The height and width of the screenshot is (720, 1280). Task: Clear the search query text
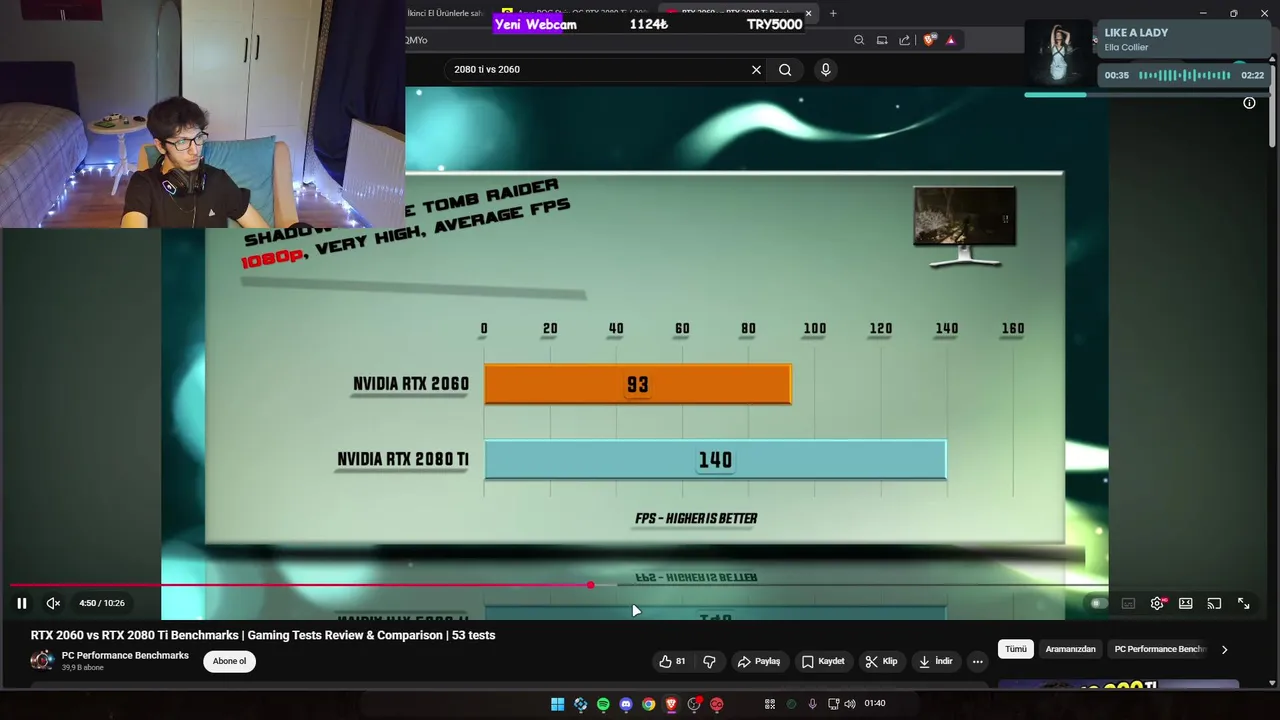click(756, 69)
